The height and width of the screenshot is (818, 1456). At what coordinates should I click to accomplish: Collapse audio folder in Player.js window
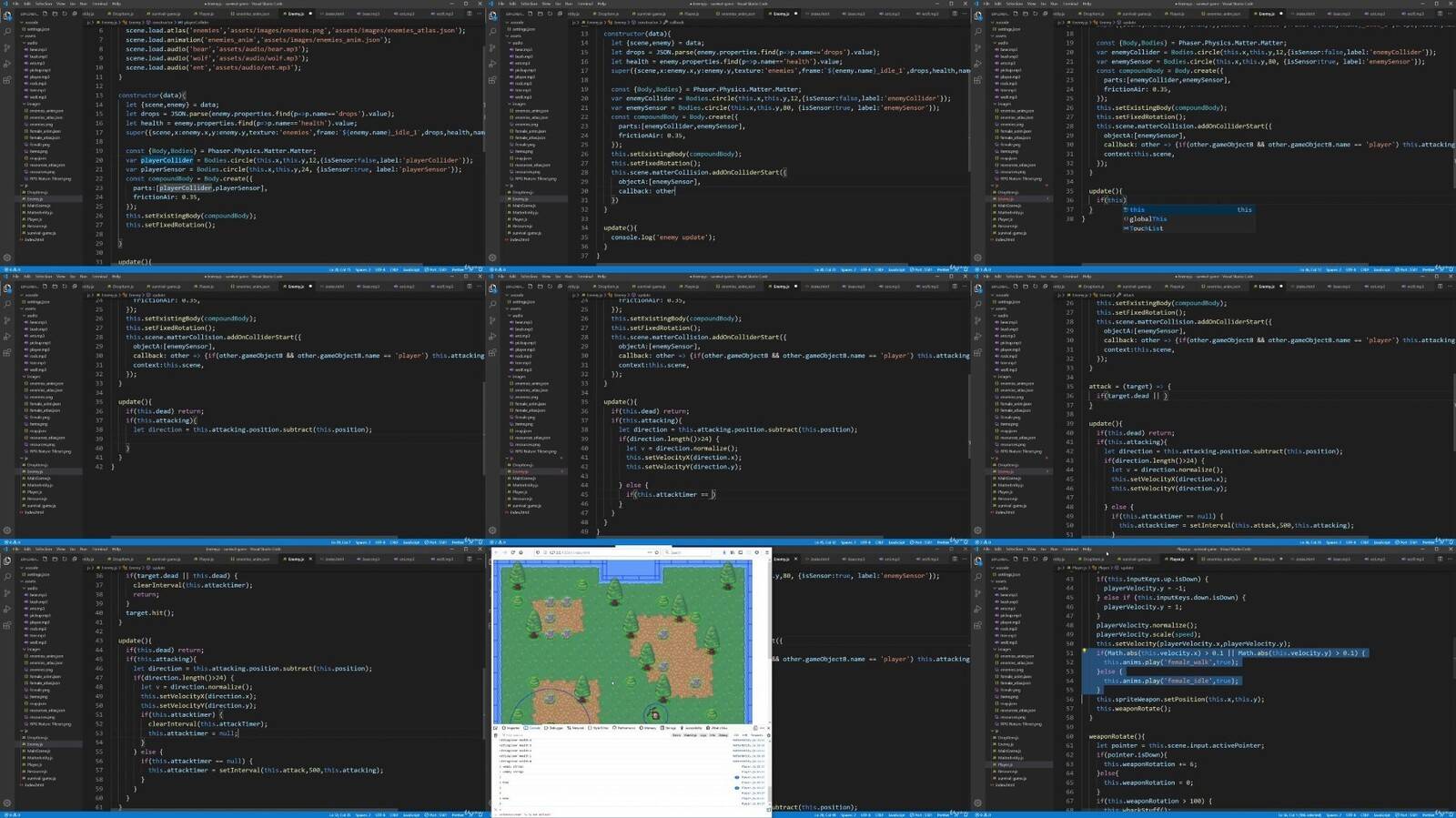[x=1001, y=588]
